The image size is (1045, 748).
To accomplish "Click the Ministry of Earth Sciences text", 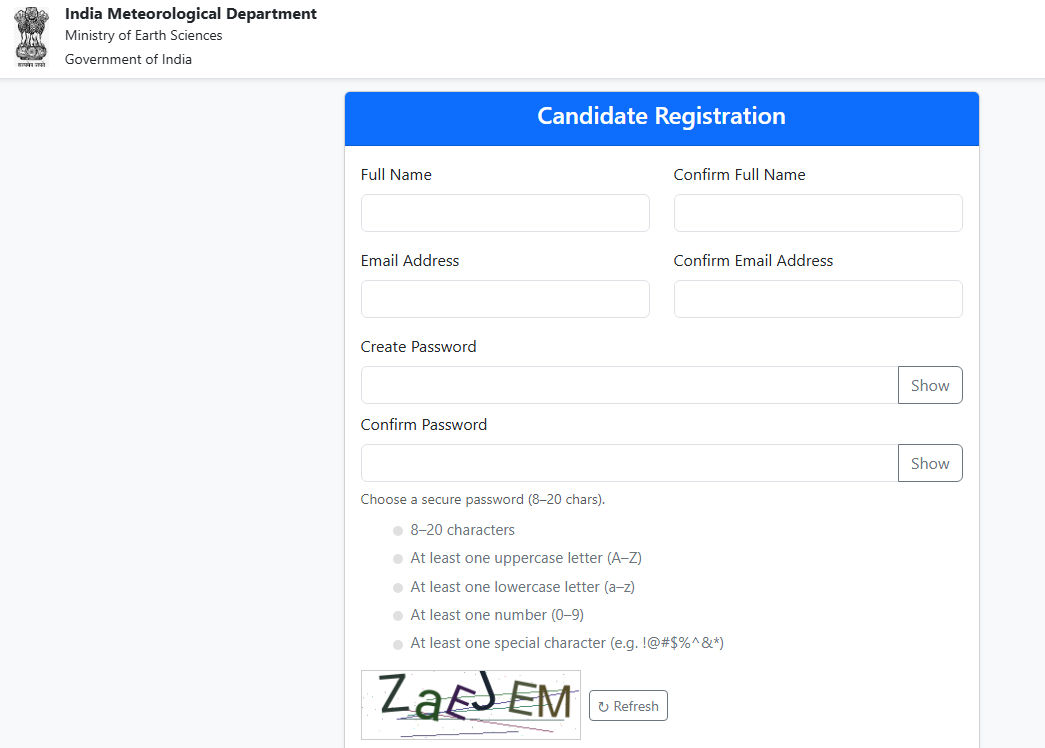I will (144, 36).
